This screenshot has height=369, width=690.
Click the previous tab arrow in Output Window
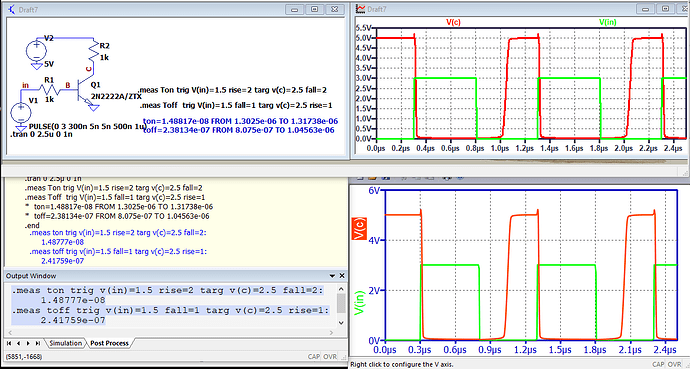click(18, 343)
